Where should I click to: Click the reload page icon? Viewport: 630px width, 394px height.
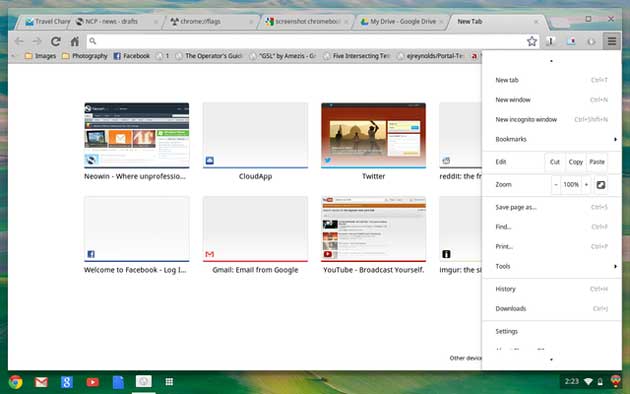(56, 41)
